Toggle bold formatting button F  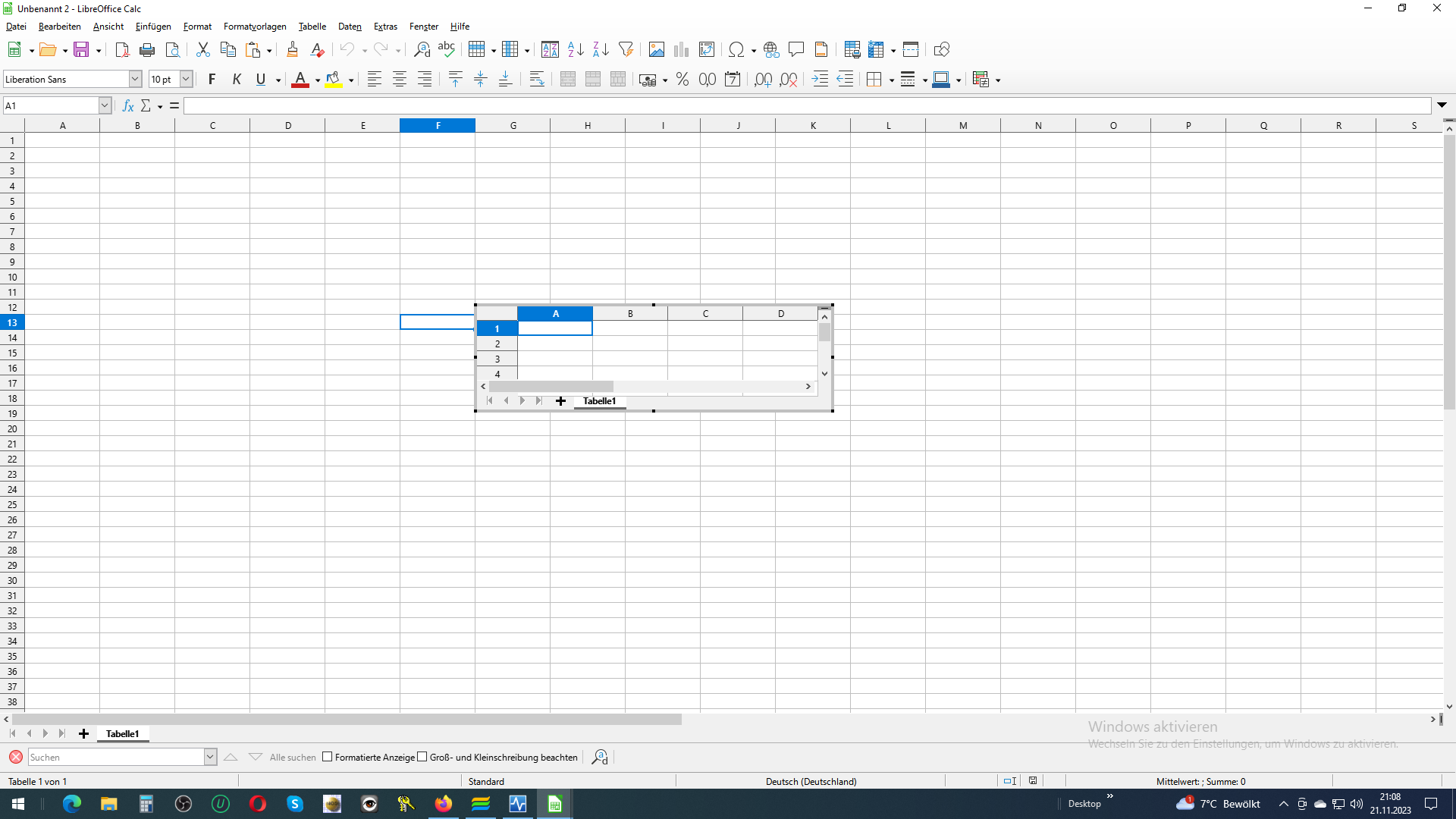pyautogui.click(x=212, y=80)
